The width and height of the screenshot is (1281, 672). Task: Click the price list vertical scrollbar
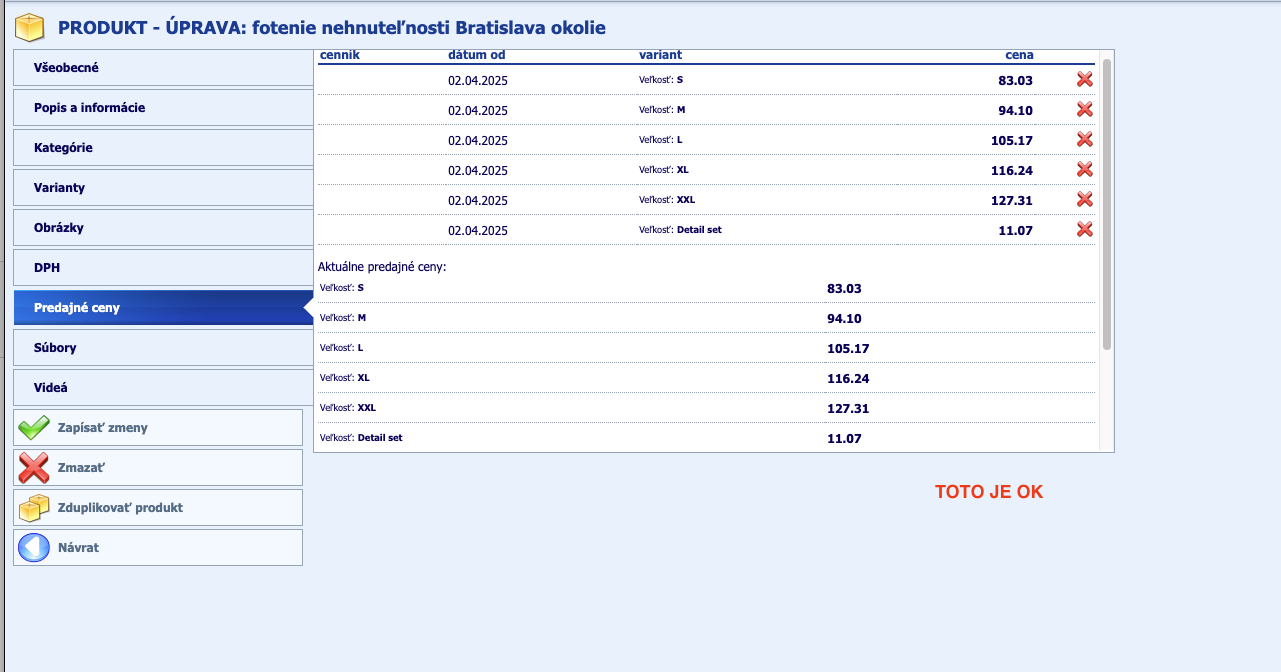(x=1106, y=200)
